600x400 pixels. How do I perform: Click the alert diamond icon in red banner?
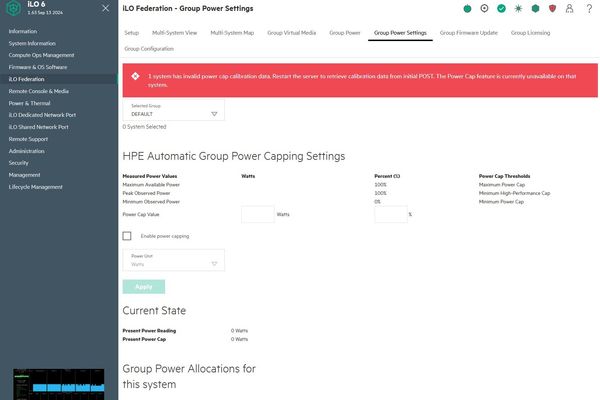135,76
